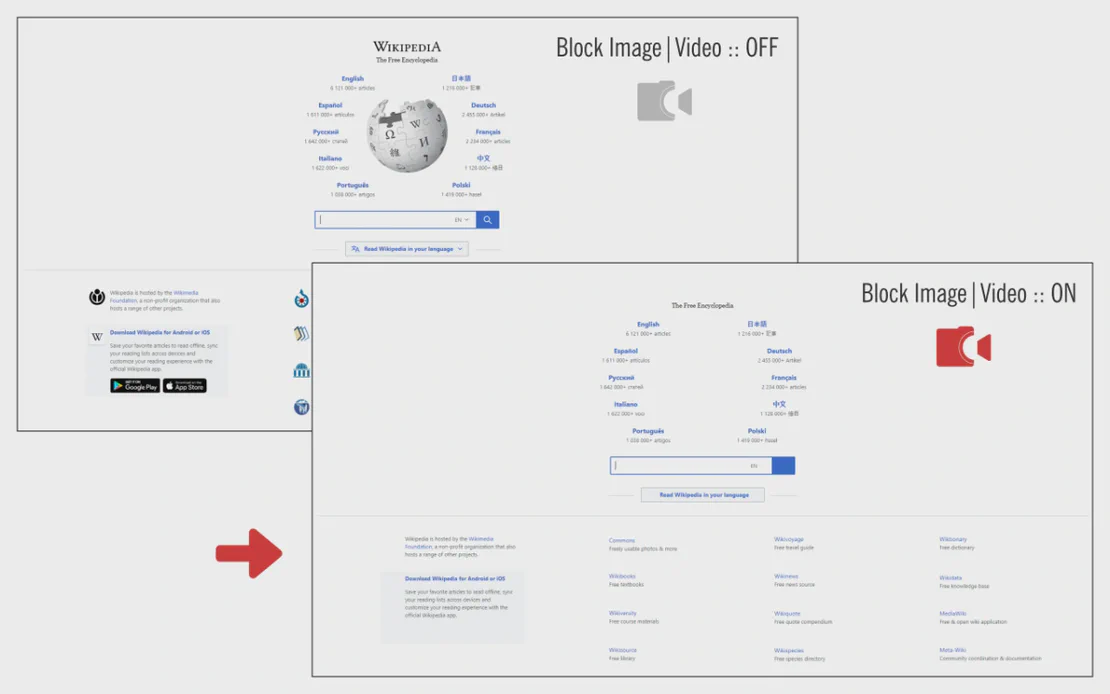
Task: Open Italiano link in ON screenshot
Action: [626, 404]
